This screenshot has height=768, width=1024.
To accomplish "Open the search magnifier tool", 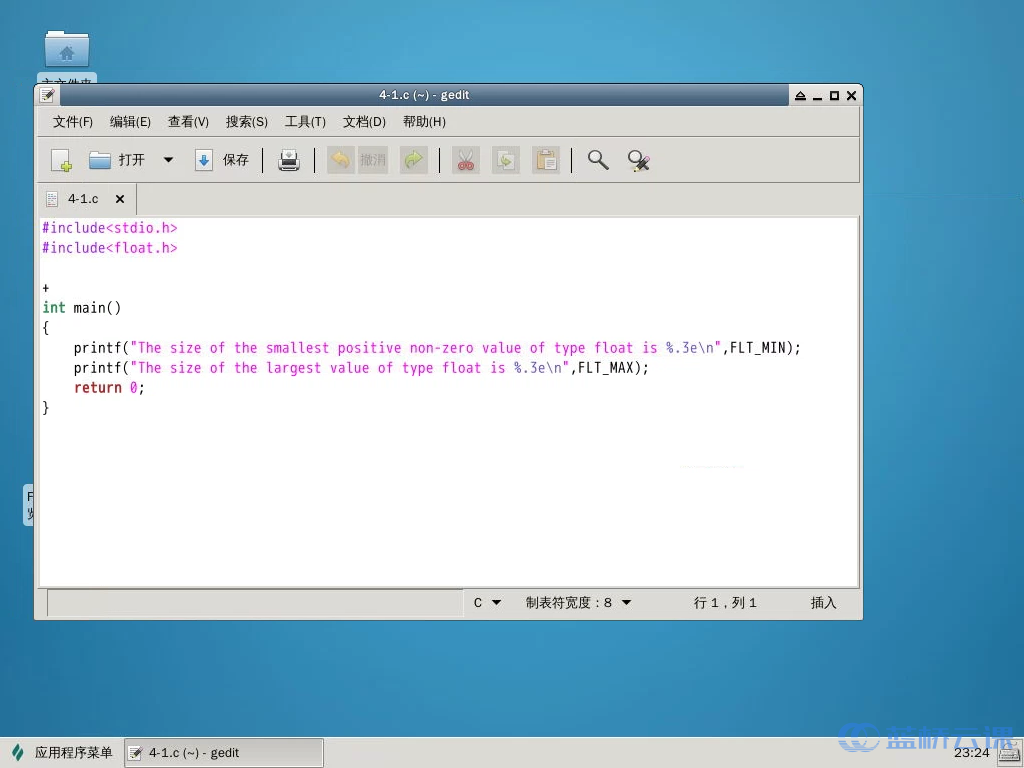I will (598, 160).
